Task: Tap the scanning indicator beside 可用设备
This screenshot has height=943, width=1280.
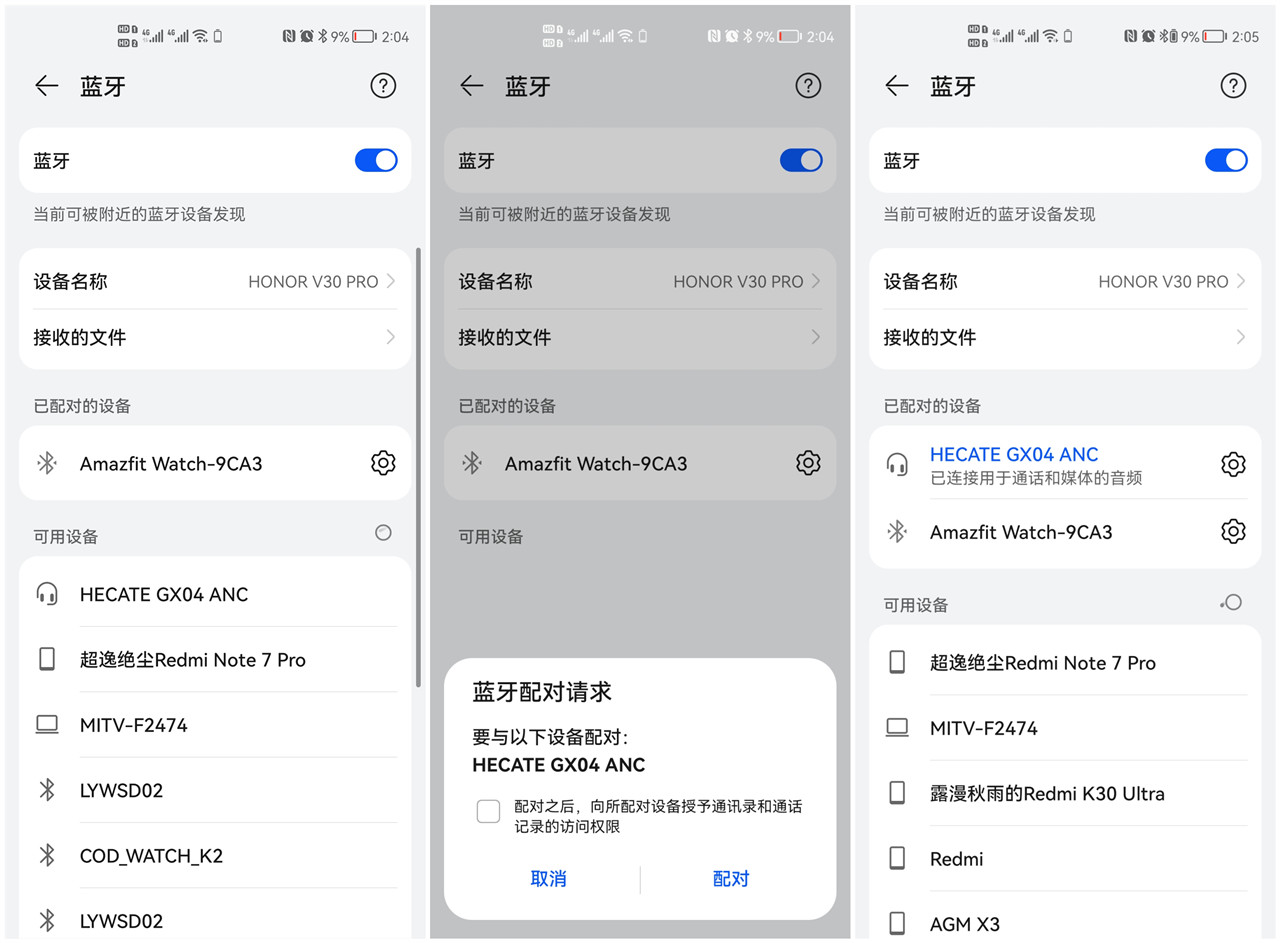Action: coord(383,533)
